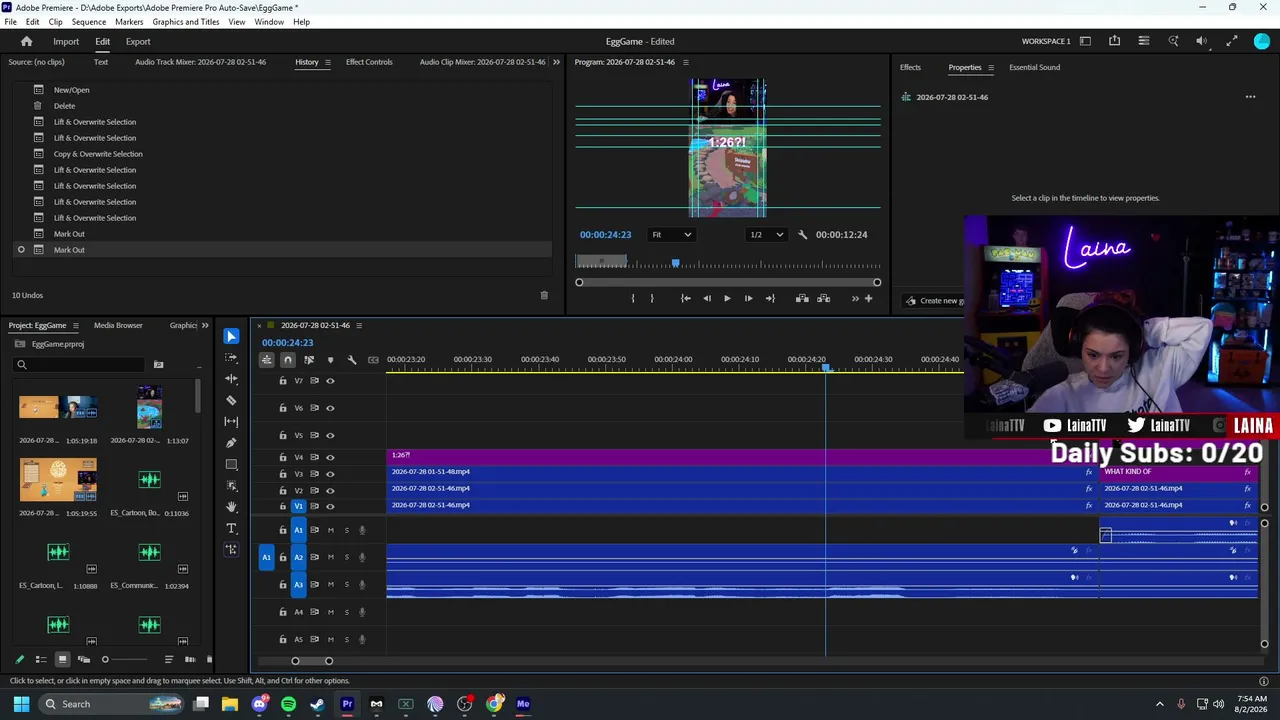Toggle visibility of track V4

point(330,457)
